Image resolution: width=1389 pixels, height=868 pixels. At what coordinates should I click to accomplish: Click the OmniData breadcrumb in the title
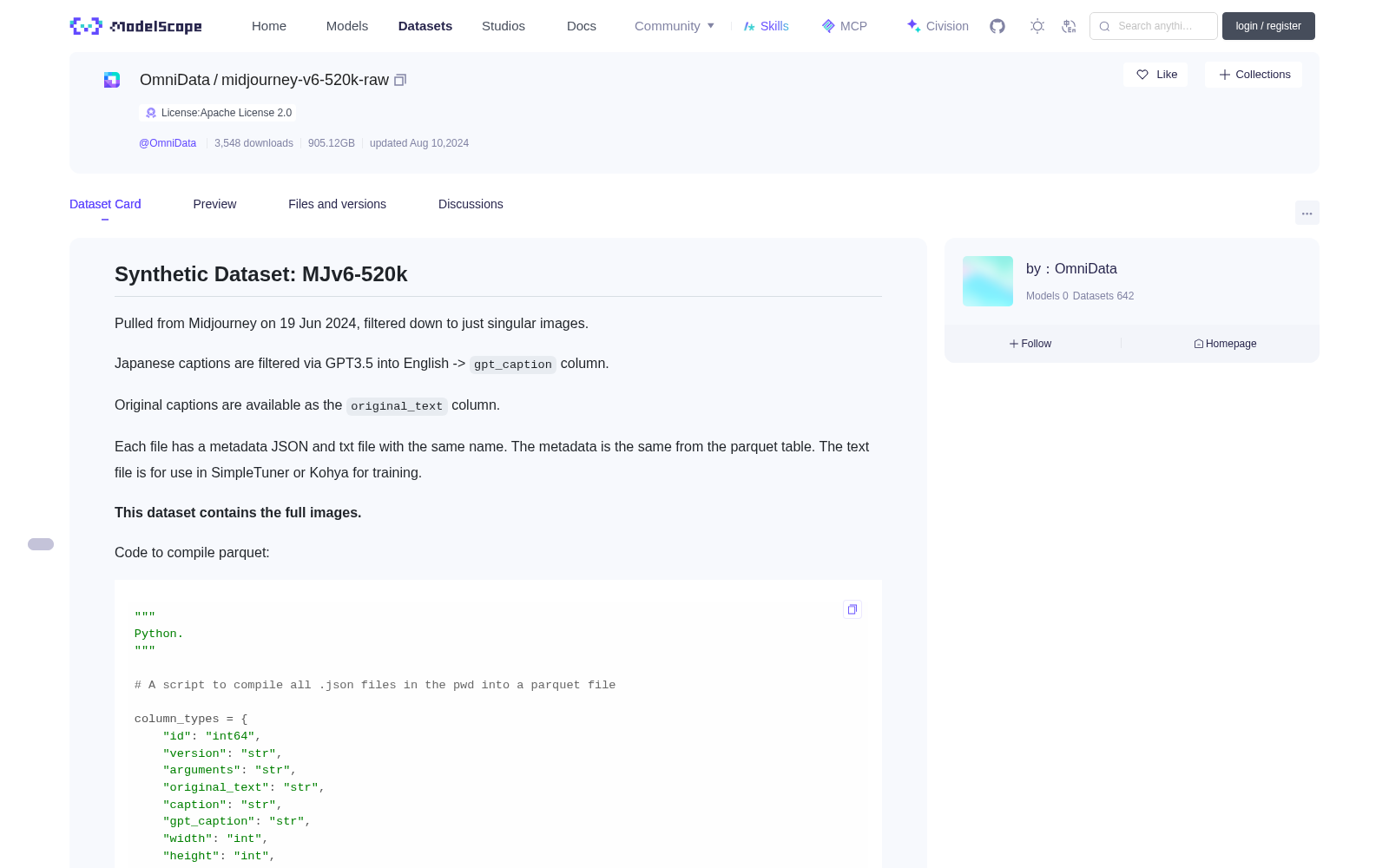174,80
